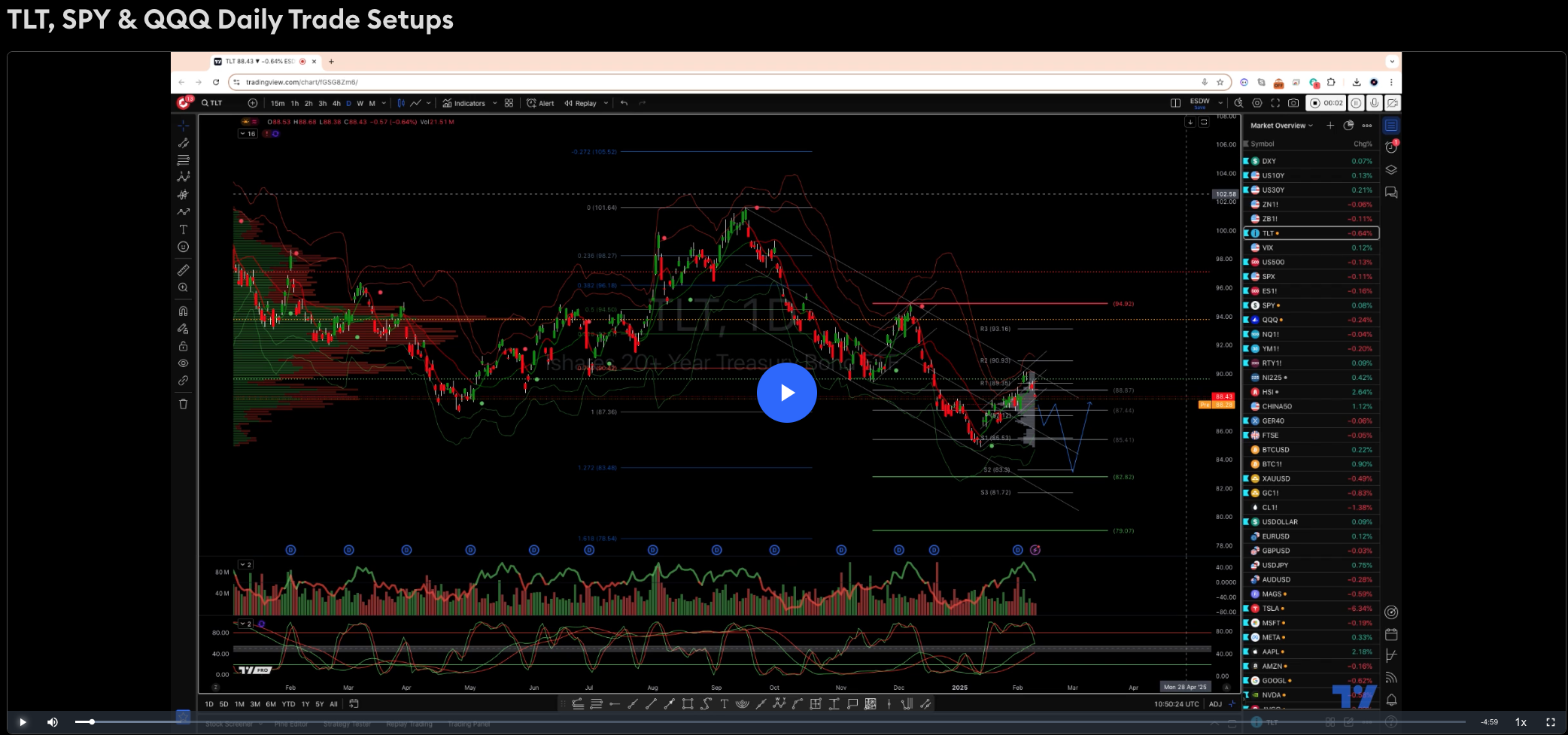Screen dimensions: 1568x735
Task: Open the indicator templates grid icon
Action: 509,103
